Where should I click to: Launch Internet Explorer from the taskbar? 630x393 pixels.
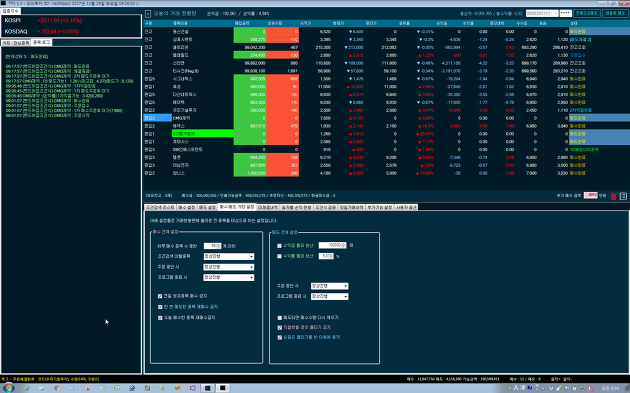click(x=27, y=388)
